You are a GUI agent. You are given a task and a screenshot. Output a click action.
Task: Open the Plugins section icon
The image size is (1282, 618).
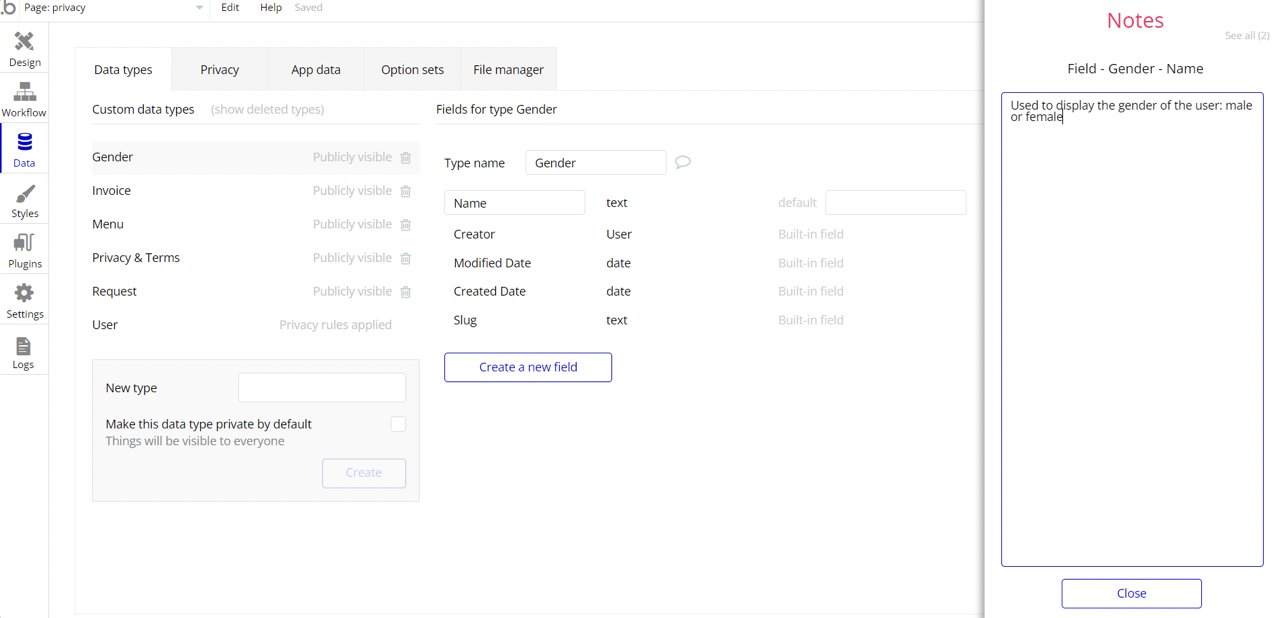(x=24, y=243)
